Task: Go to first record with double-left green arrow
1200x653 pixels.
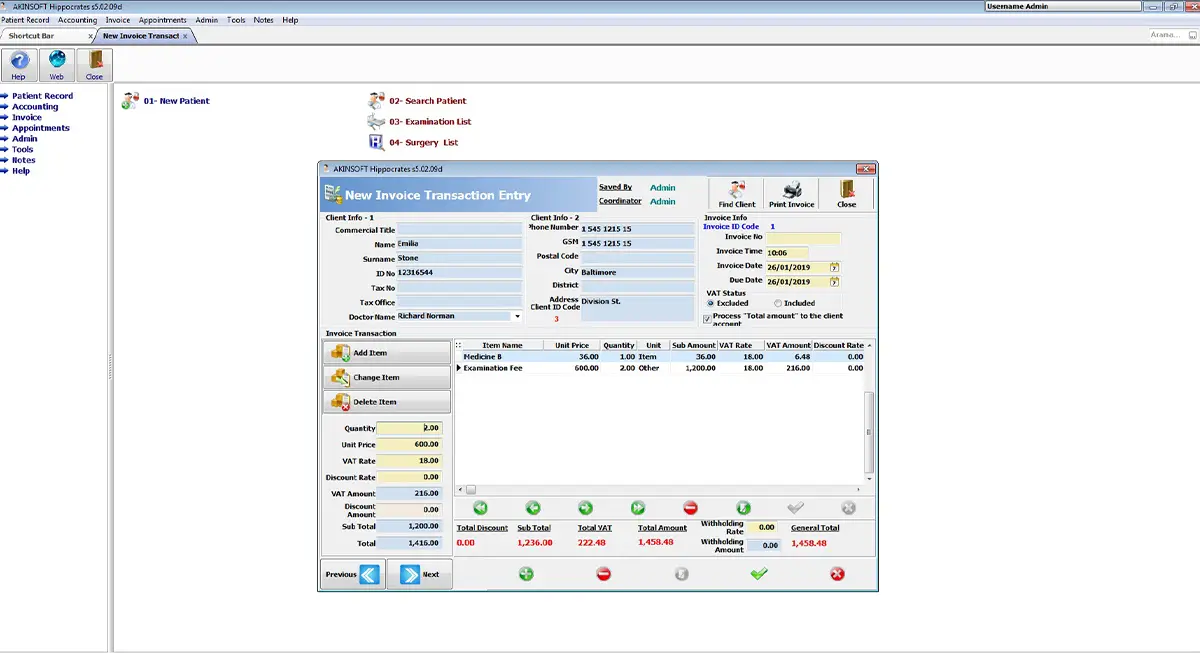Action: (481, 508)
